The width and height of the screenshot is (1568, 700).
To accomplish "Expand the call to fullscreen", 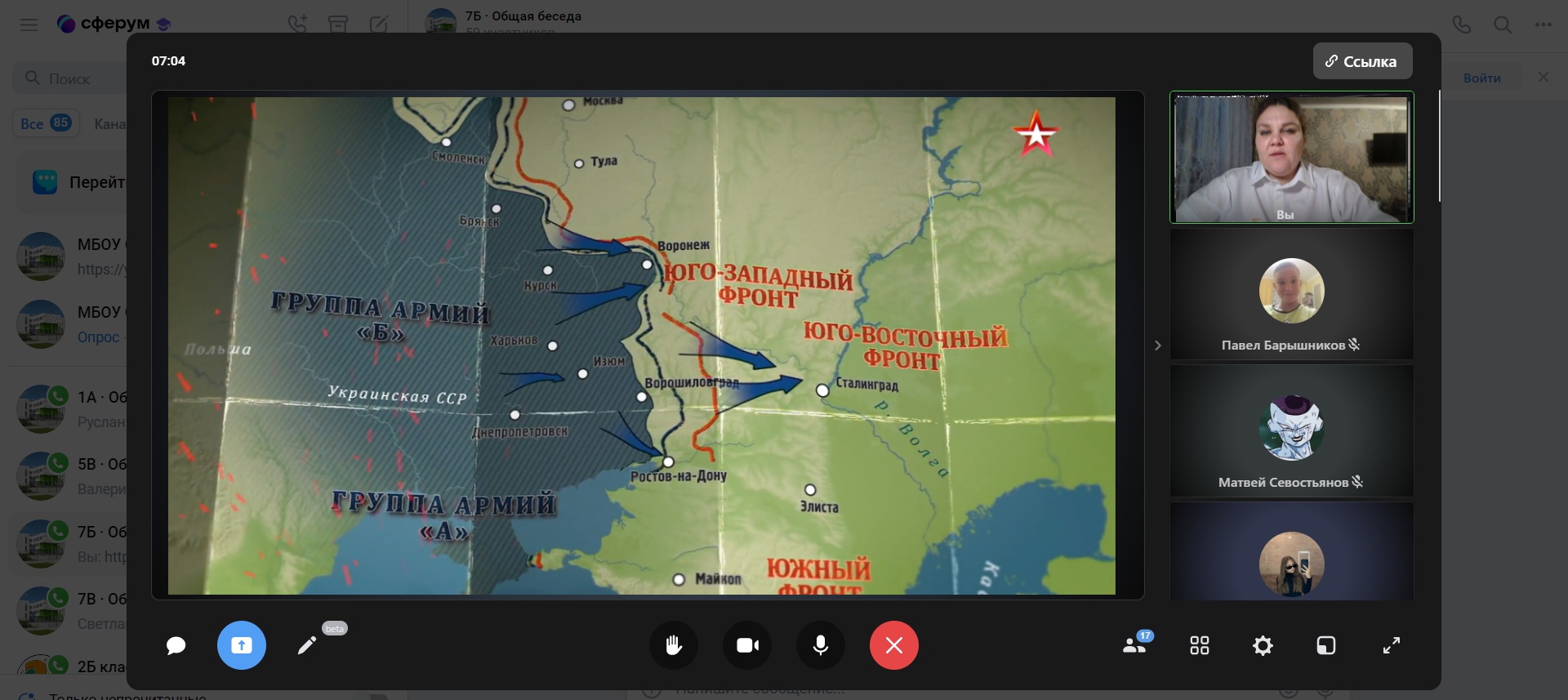I will tap(1392, 646).
